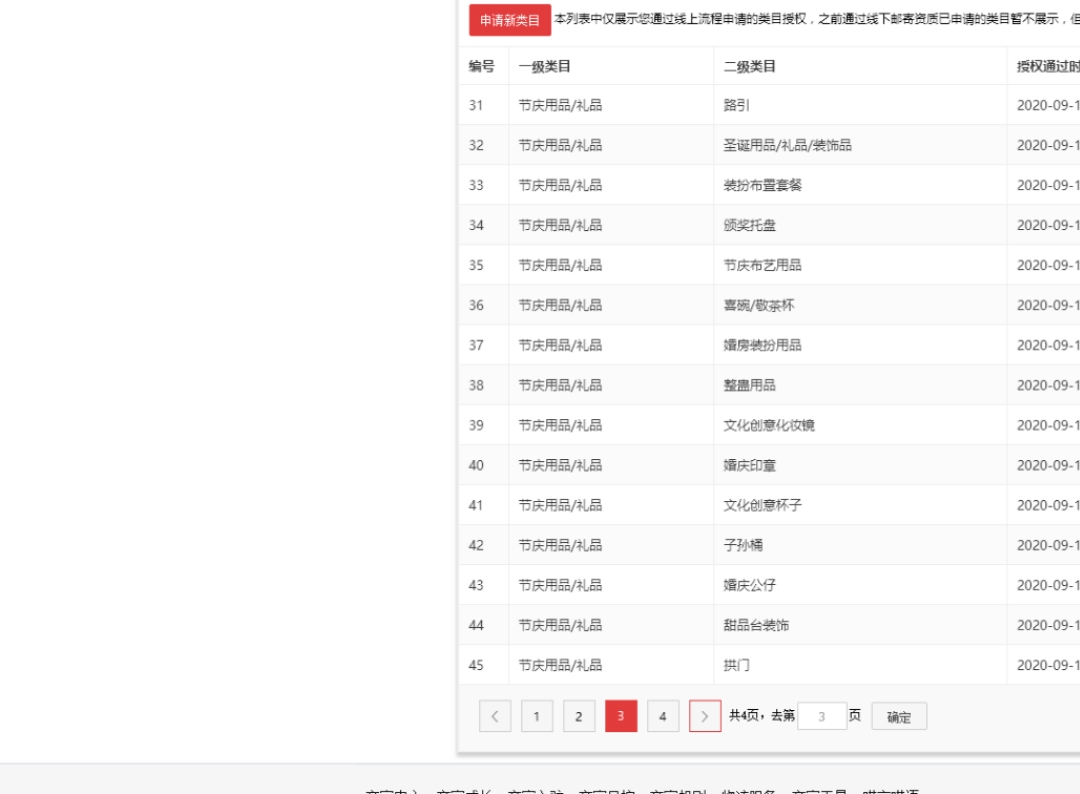
Task: Select row number 45
Action: [x=476, y=665]
